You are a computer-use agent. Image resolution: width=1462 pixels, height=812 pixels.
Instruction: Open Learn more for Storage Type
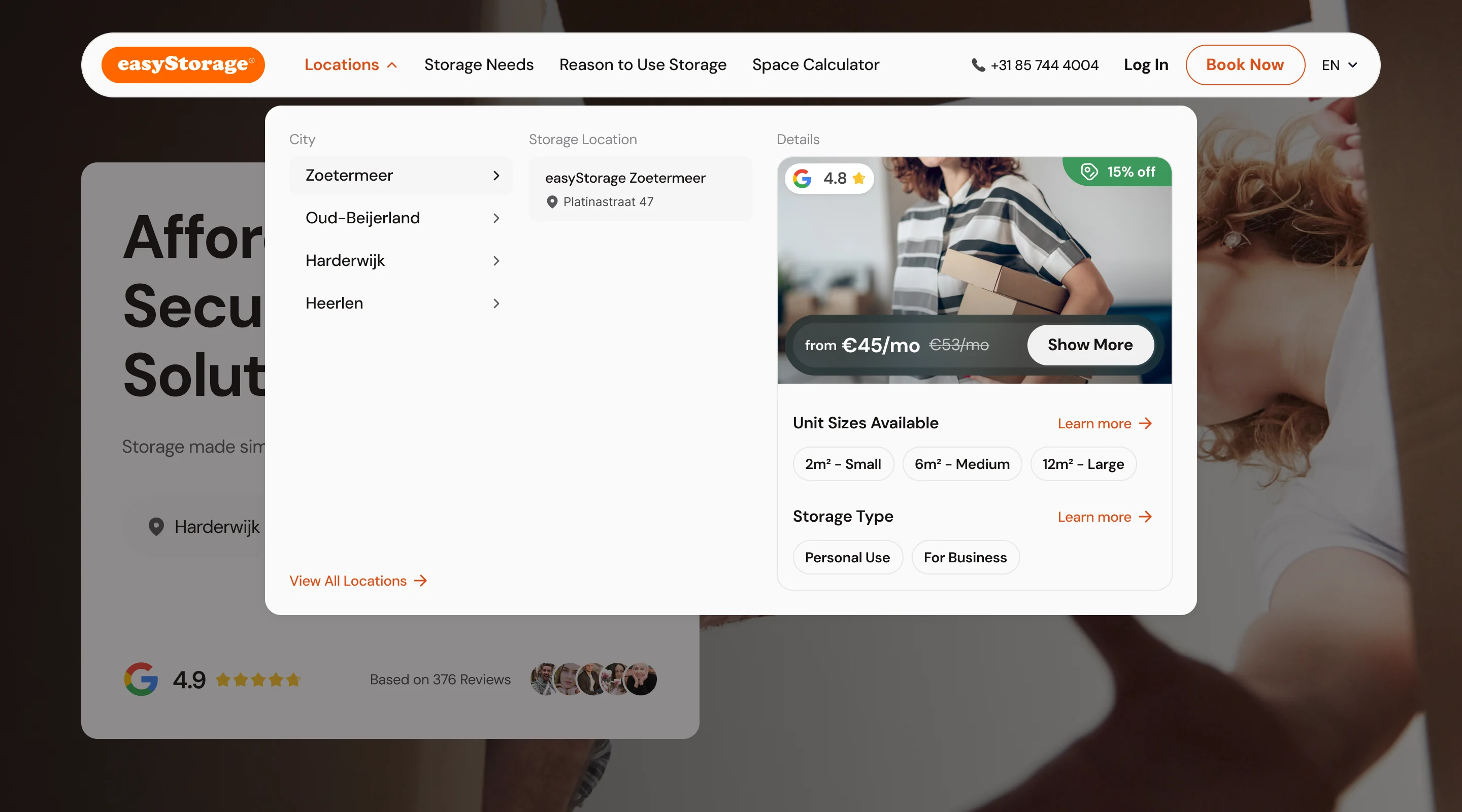click(1105, 517)
